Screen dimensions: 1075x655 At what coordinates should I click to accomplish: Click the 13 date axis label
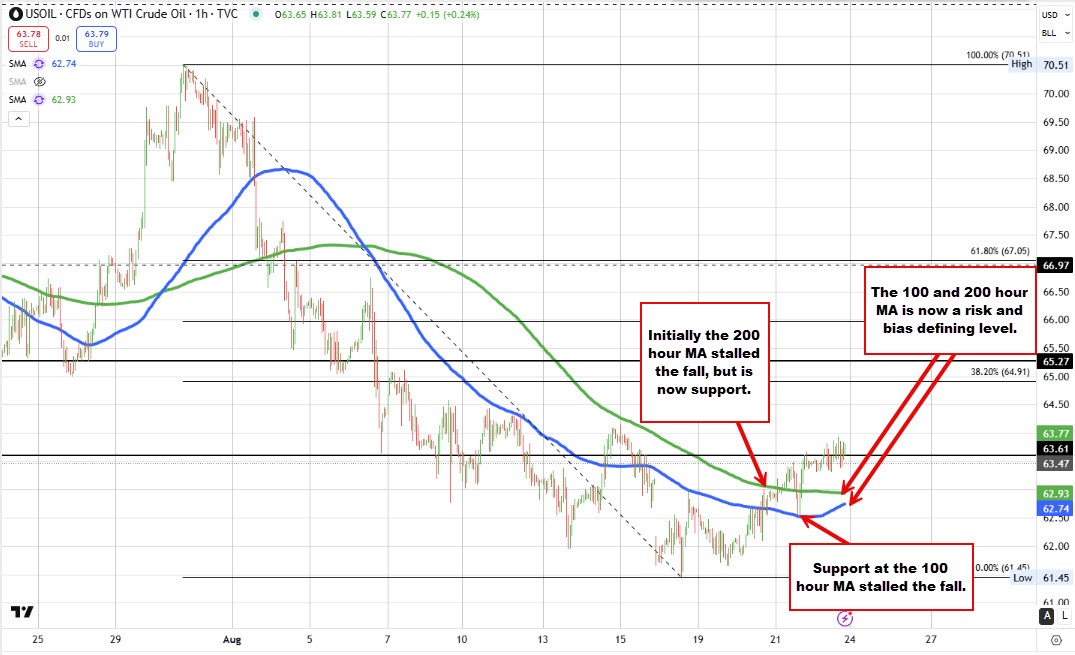click(x=542, y=639)
